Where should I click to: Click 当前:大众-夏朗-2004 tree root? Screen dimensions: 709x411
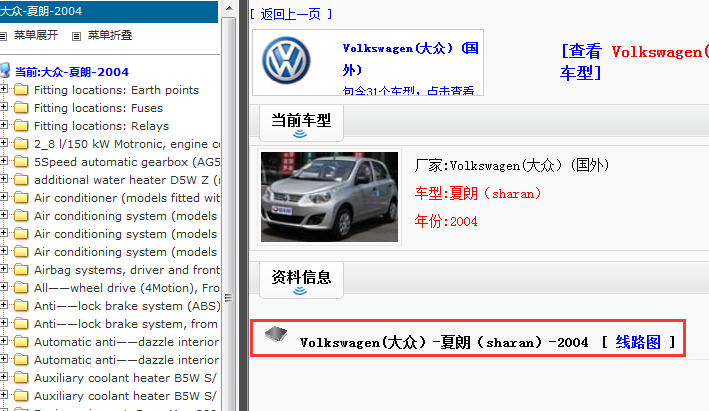click(x=72, y=72)
